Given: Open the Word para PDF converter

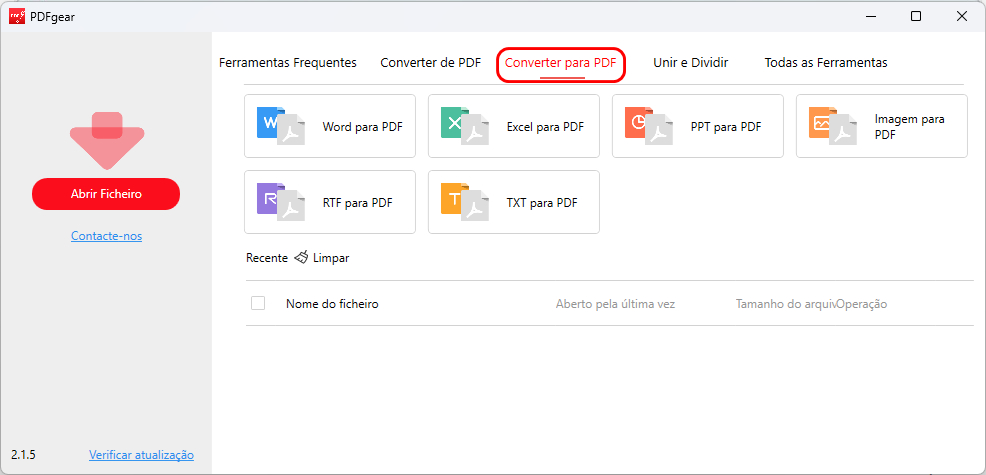Looking at the screenshot, I should pos(330,126).
